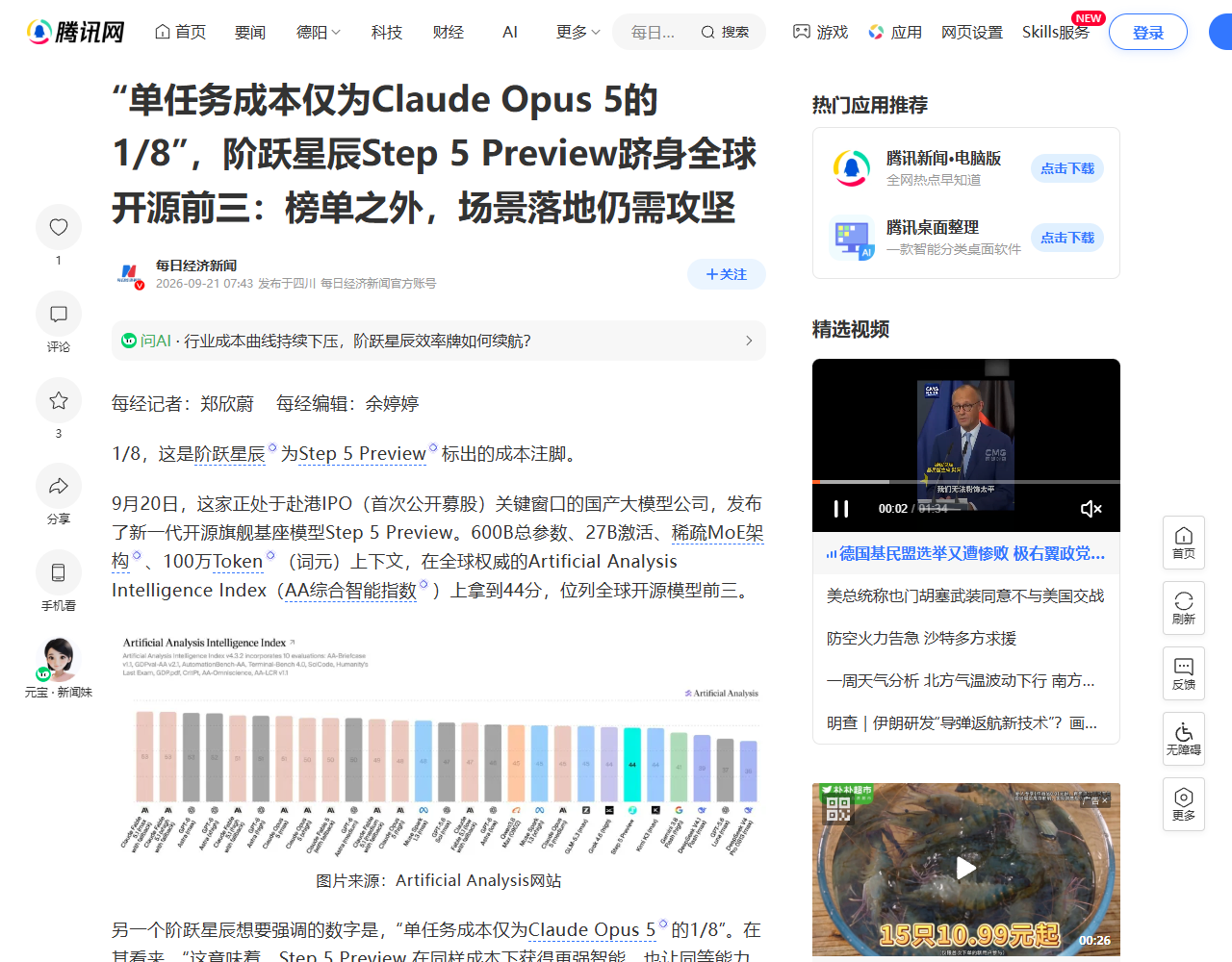Screen dimensions: 1232x962
Task: Open the 要闻 news section
Action: [250, 32]
